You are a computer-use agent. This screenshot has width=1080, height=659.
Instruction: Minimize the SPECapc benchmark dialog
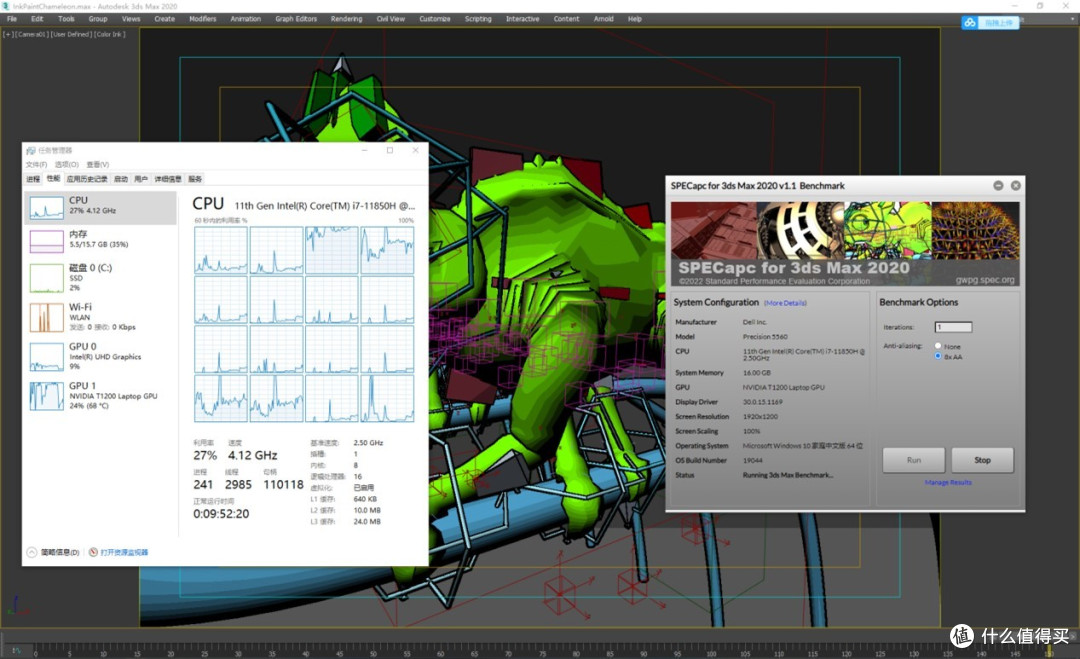click(x=998, y=186)
